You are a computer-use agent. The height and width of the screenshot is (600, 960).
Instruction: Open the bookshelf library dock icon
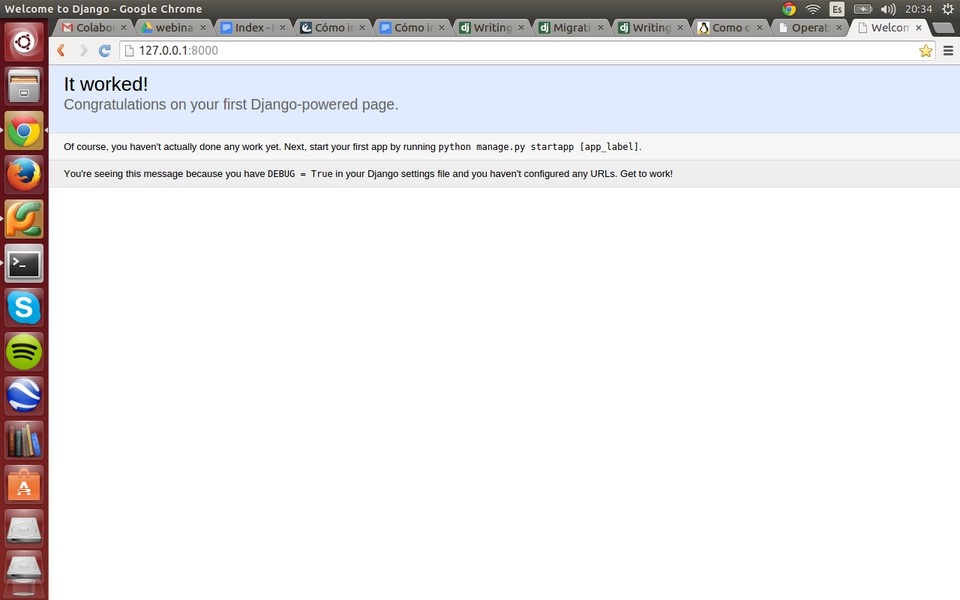24,440
